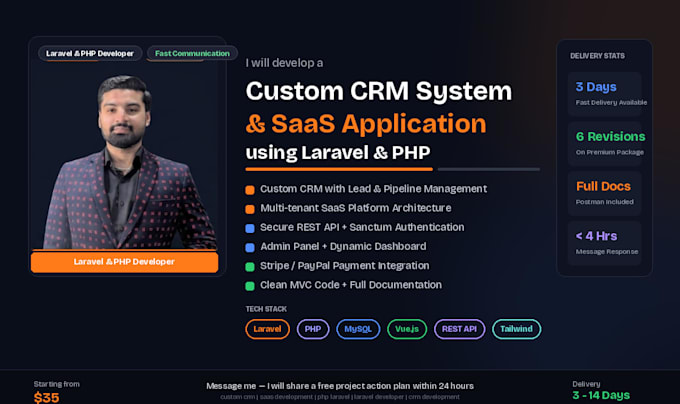Click the 'Custom CRM System' headline
The width and height of the screenshot is (680, 404).
click(x=379, y=91)
